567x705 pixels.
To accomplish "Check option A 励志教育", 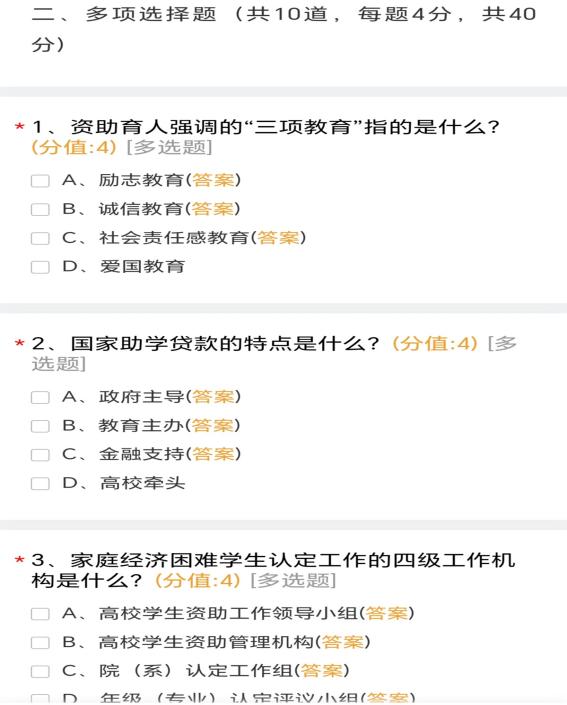I will pos(40,181).
